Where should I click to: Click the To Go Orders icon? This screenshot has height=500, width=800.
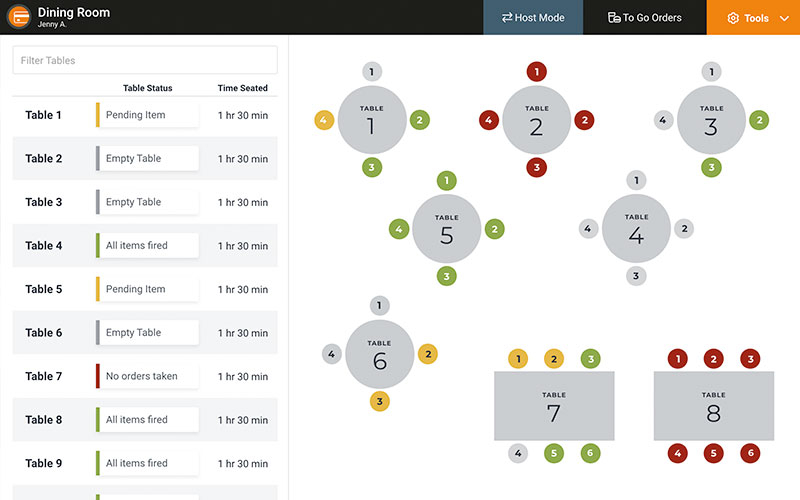(614, 18)
